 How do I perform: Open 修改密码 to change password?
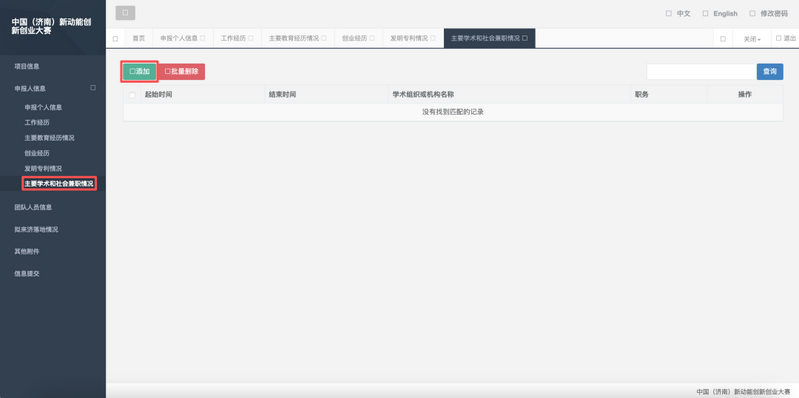[774, 14]
